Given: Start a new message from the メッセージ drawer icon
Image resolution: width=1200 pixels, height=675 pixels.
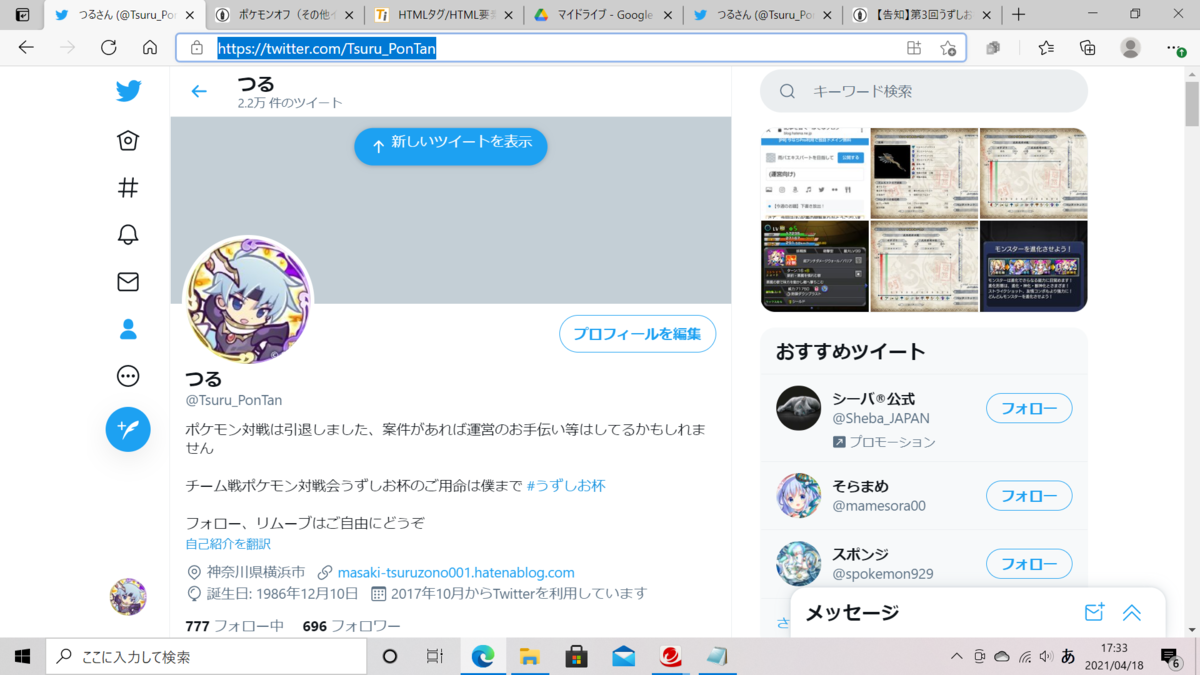Looking at the screenshot, I should (x=1094, y=612).
